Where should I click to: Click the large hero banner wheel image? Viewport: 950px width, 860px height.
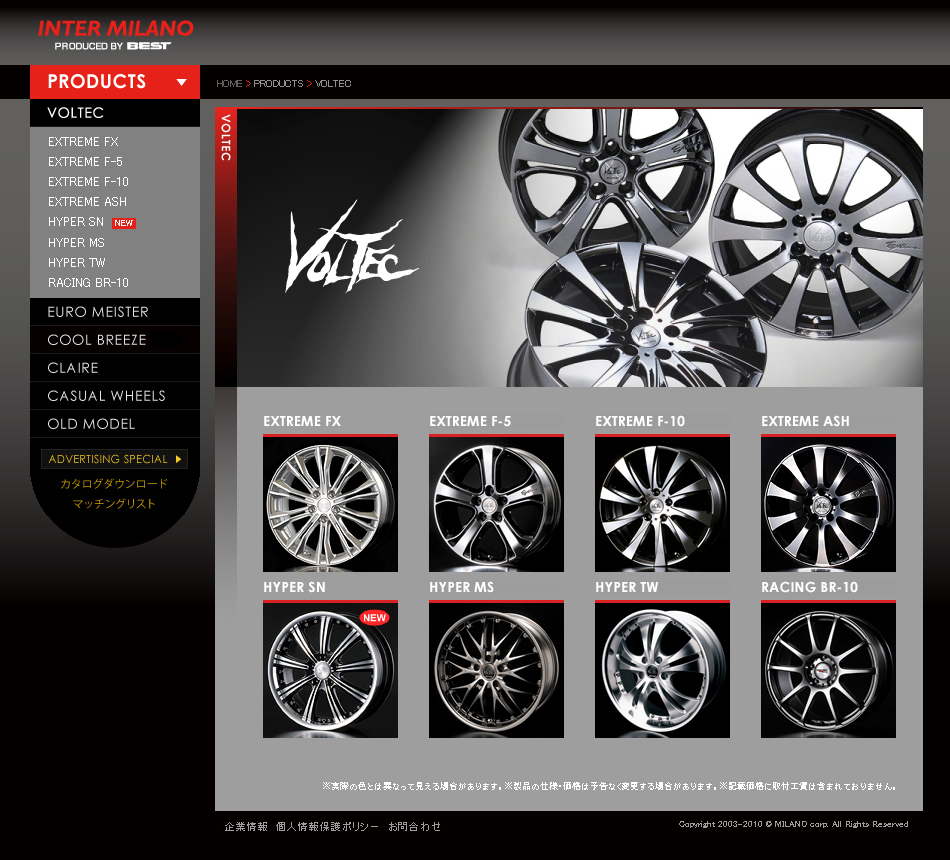click(x=580, y=248)
